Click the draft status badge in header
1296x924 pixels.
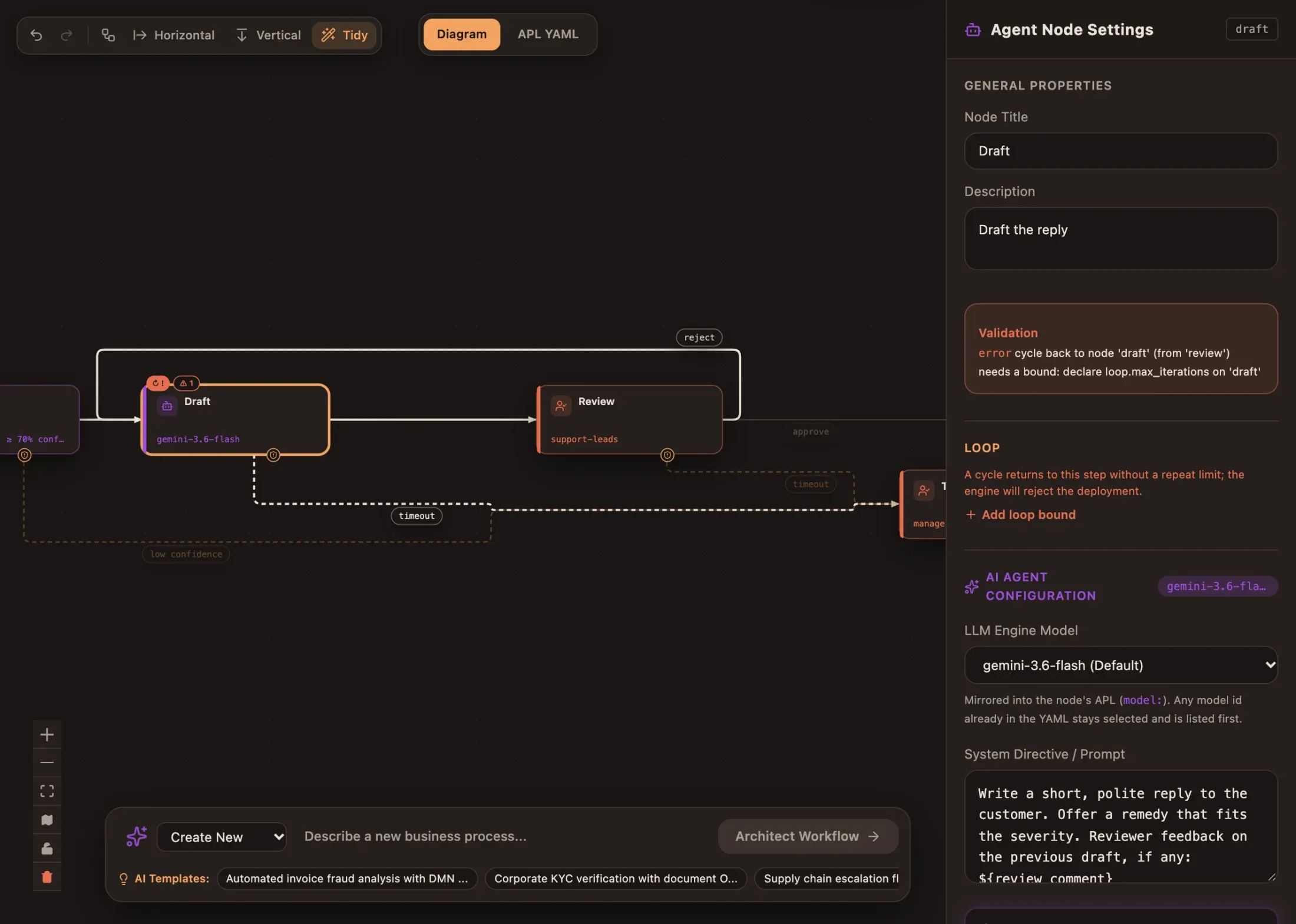tap(1252, 29)
